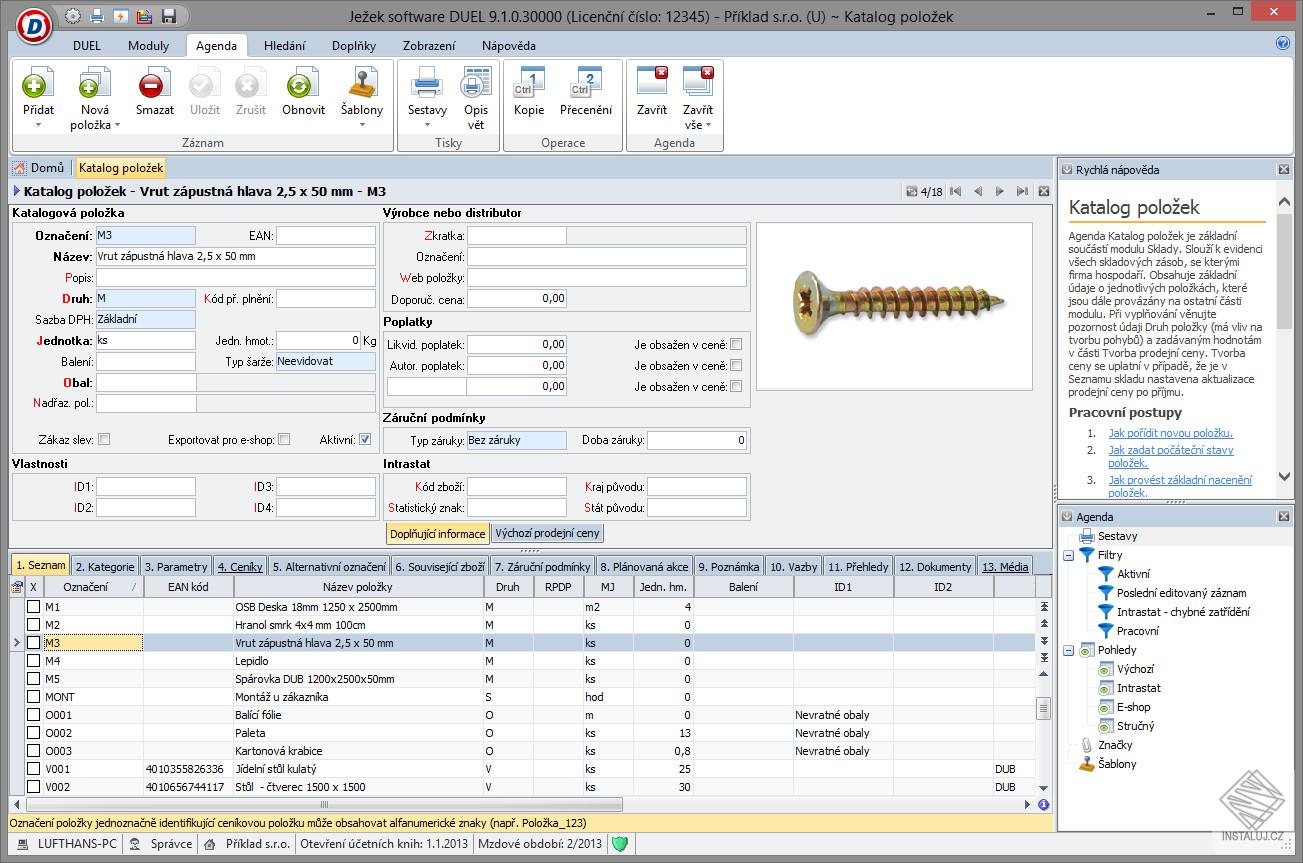Switch to the 4. Ceníky tab
The width and height of the screenshot is (1303, 863).
tap(240, 567)
